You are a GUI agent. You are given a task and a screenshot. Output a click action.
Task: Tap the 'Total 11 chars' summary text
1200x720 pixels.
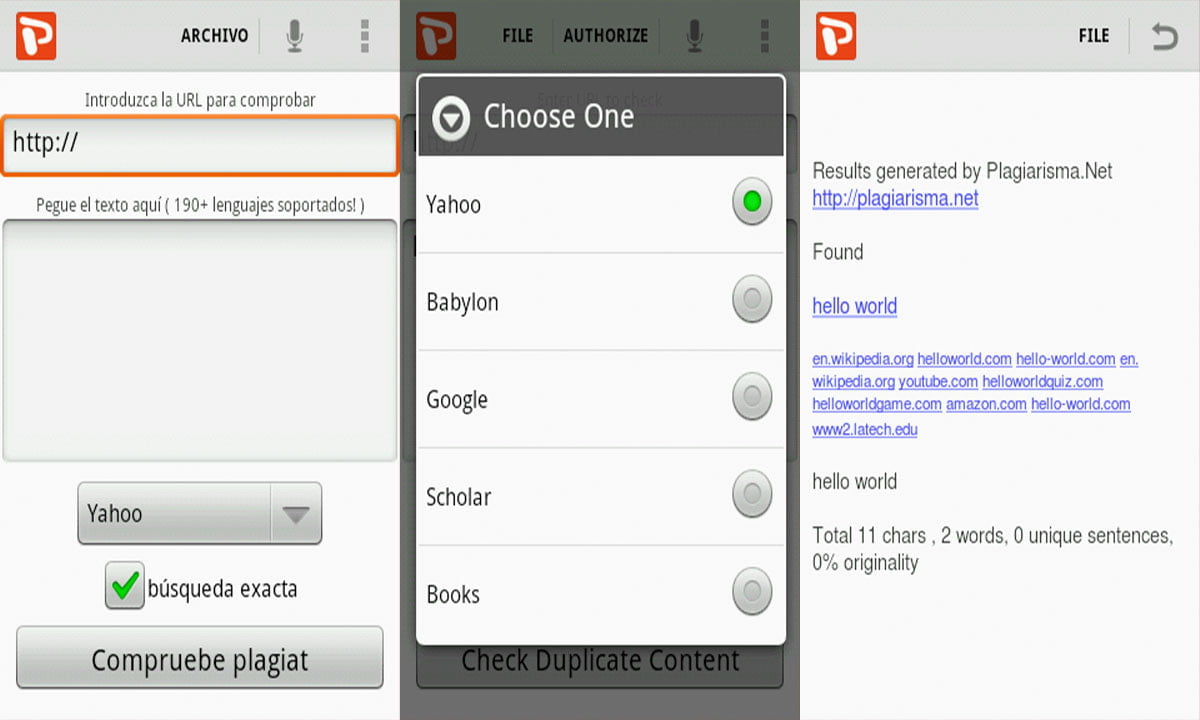(x=992, y=549)
